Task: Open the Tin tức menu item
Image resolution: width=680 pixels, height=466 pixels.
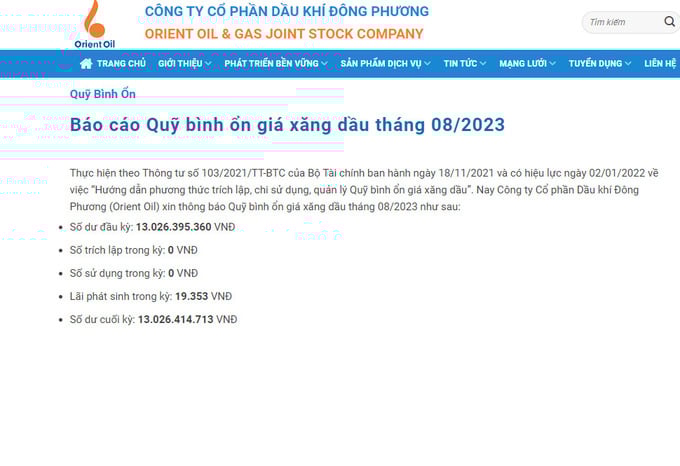Action: (460, 63)
